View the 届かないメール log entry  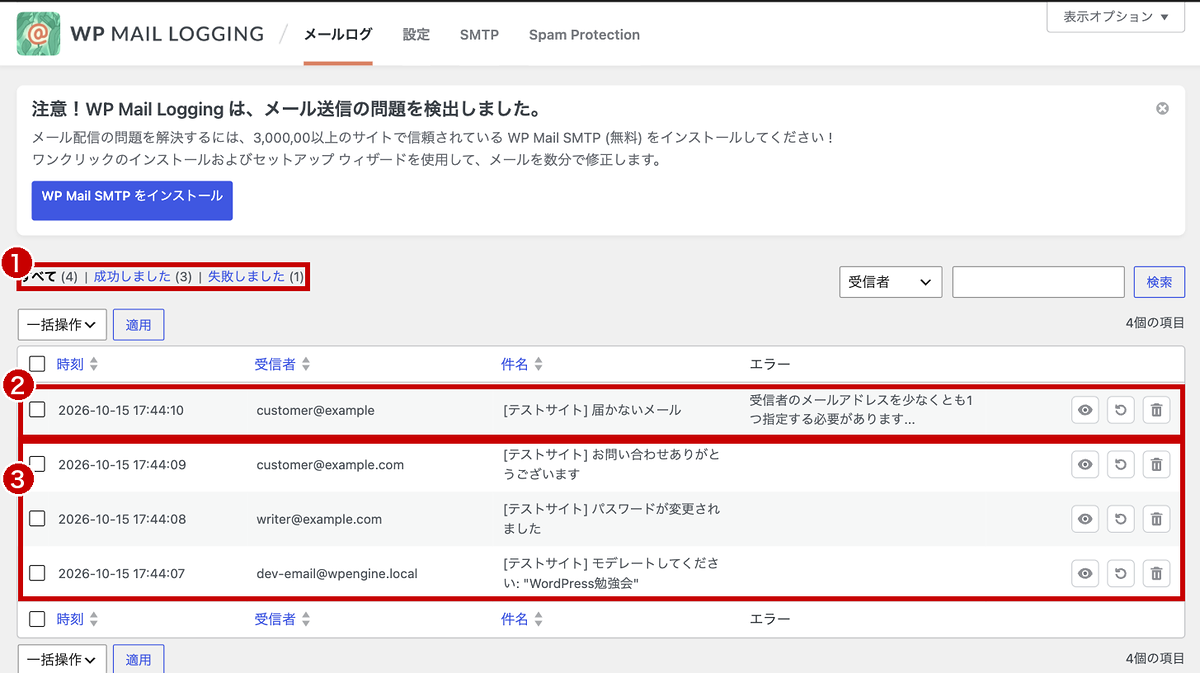pyautogui.click(x=1086, y=410)
